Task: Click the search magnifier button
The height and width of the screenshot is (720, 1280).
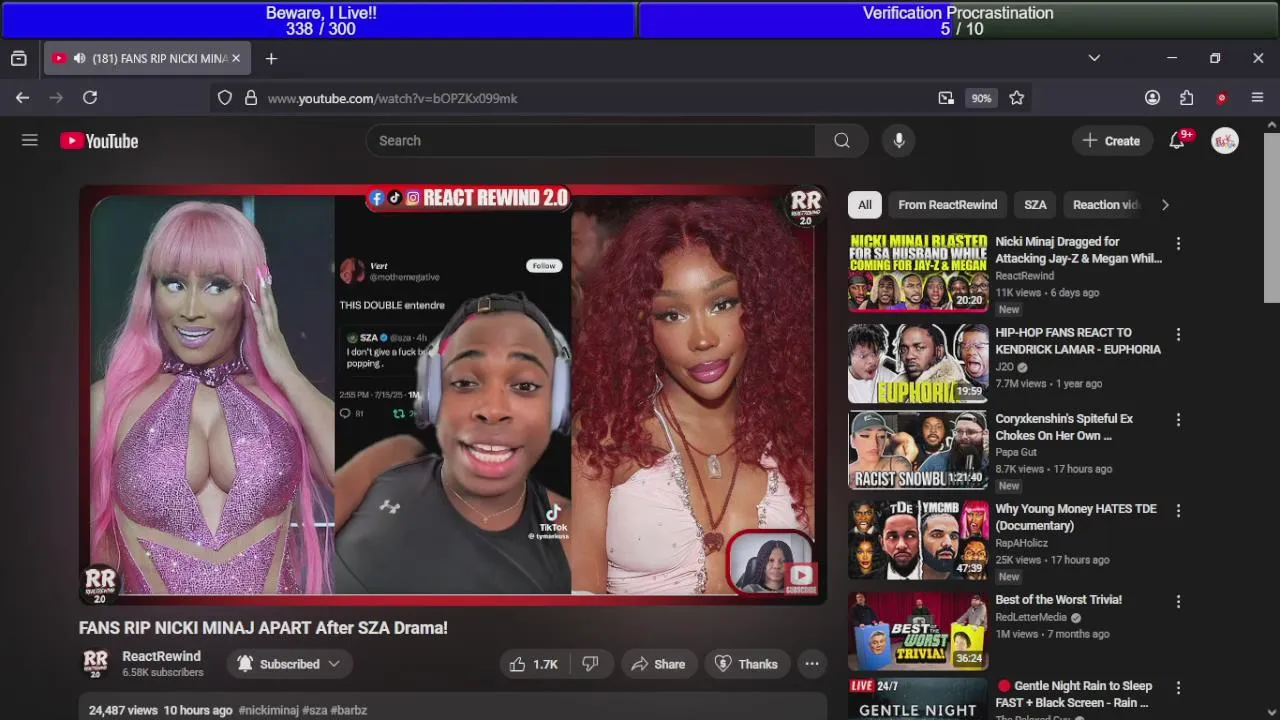Action: [x=842, y=141]
